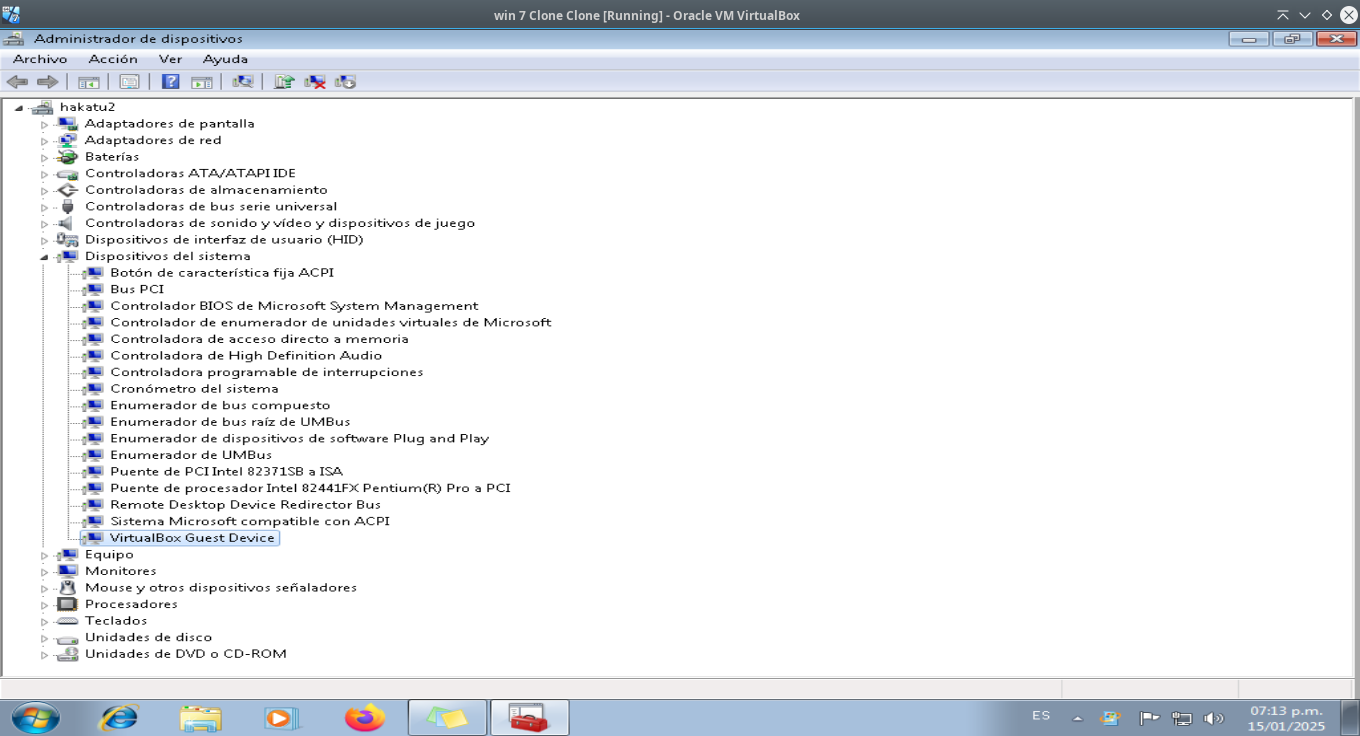Select Controladora de High Definition Audio
This screenshot has height=736, width=1360.
pyautogui.click(x=245, y=355)
